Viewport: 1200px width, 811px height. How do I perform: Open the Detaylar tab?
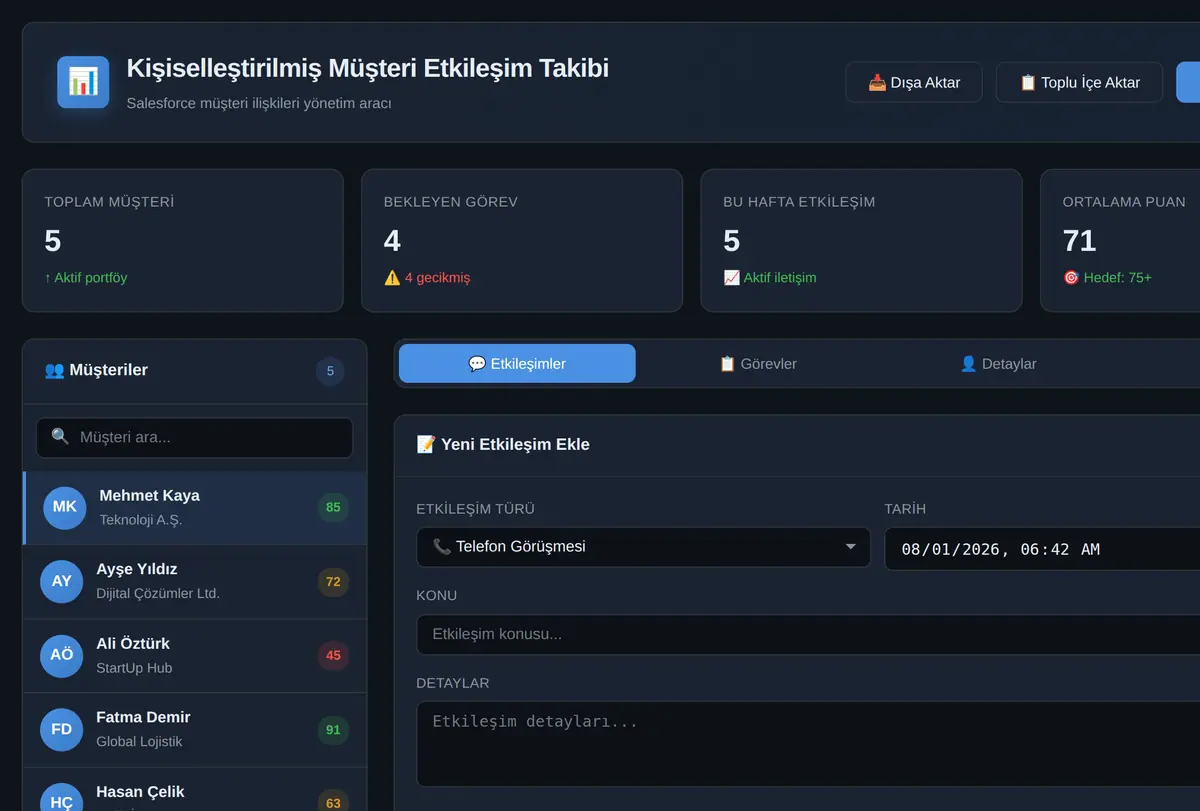pos(998,364)
